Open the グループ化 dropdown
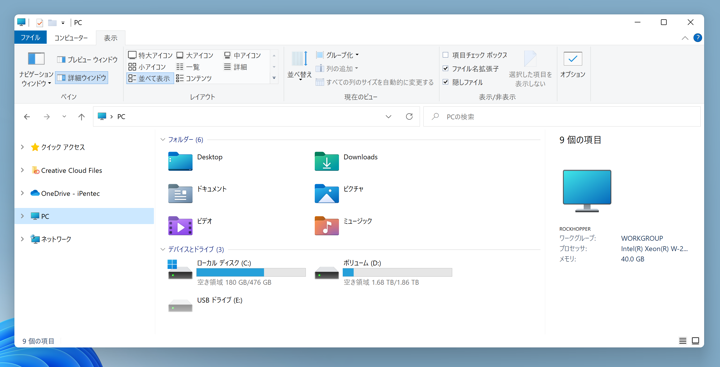The height and width of the screenshot is (367, 720). (337, 55)
